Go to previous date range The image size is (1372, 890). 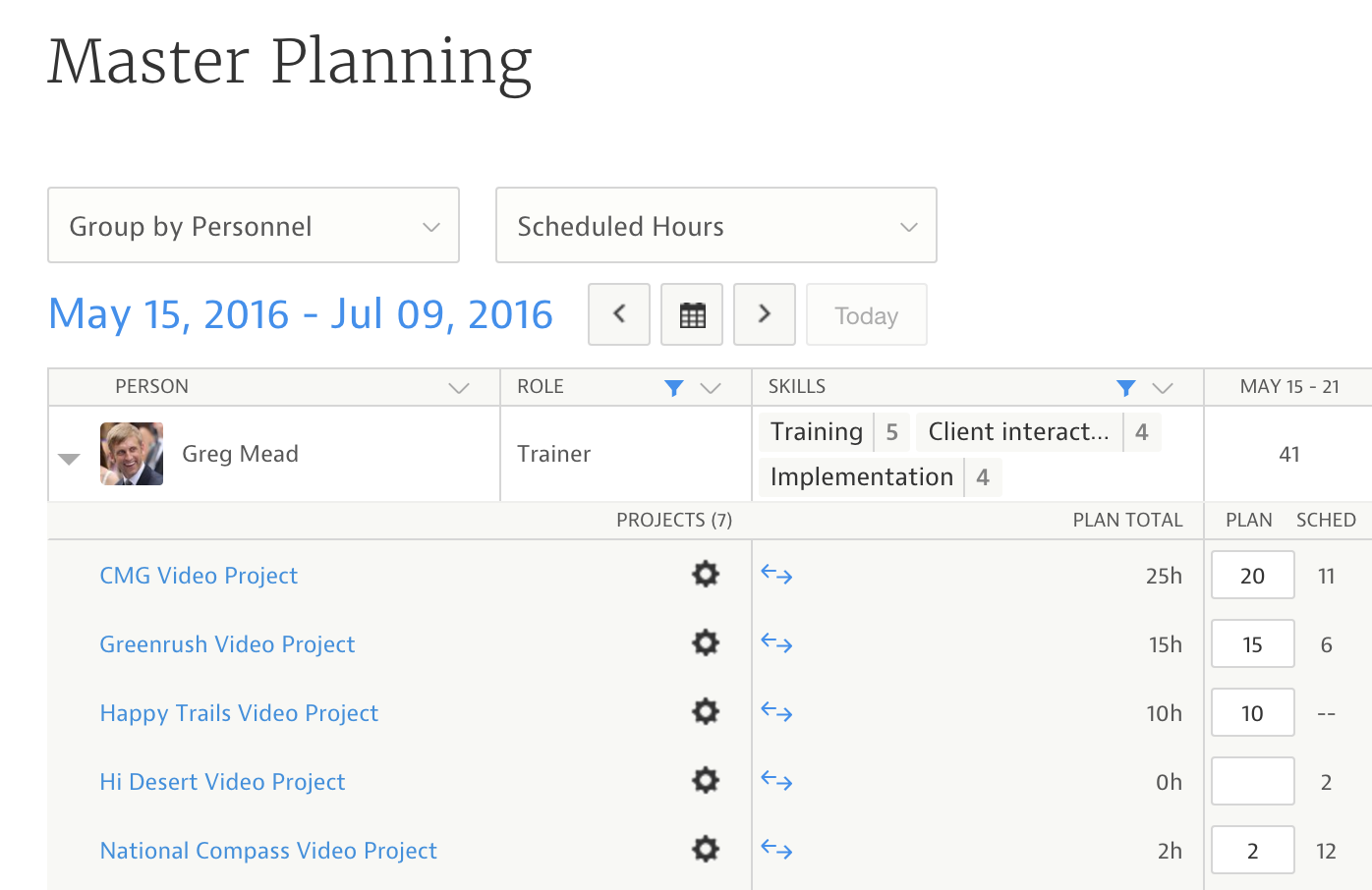[619, 315]
